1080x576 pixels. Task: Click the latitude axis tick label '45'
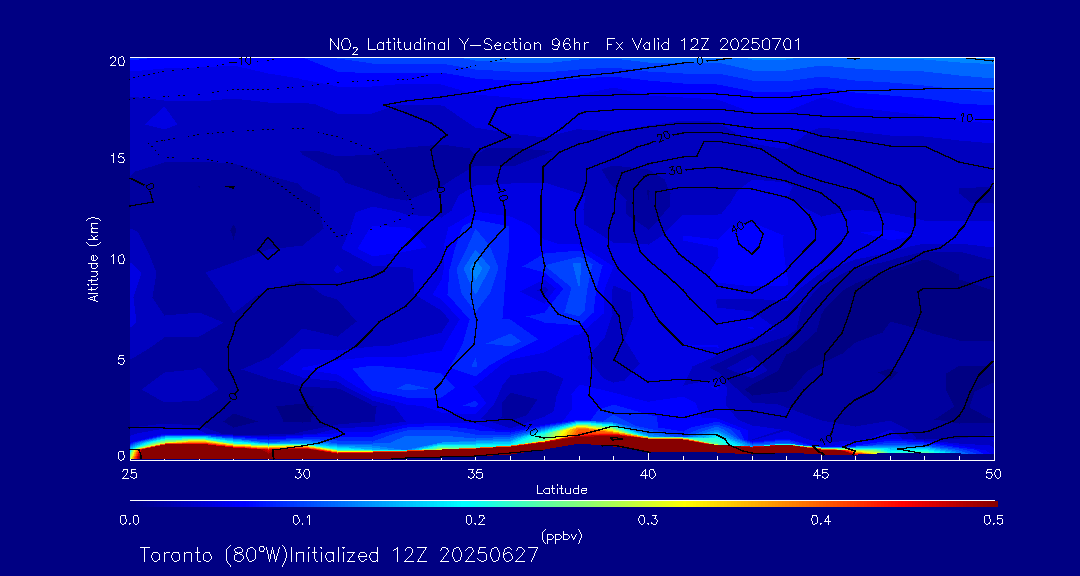(x=821, y=473)
